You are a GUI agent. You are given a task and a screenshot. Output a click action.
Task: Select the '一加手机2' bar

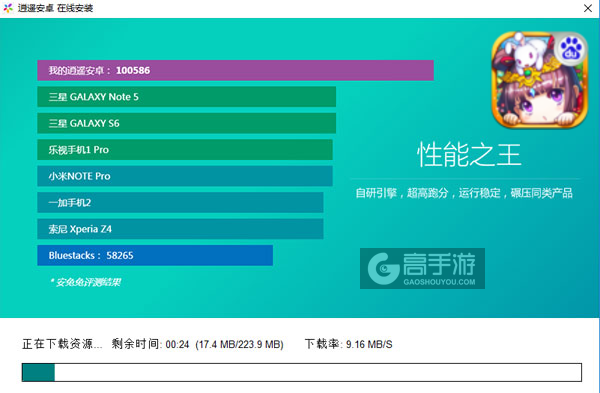click(180, 202)
